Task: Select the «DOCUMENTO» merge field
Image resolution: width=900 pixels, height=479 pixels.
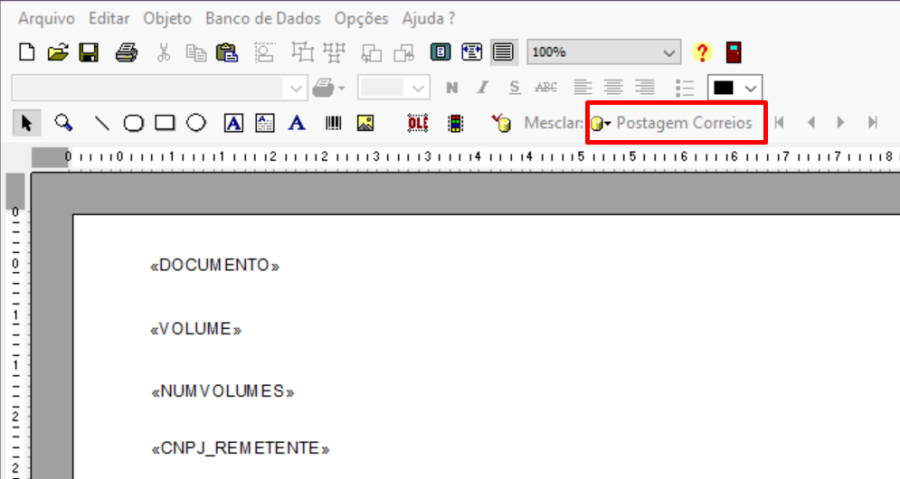Action: [215, 265]
